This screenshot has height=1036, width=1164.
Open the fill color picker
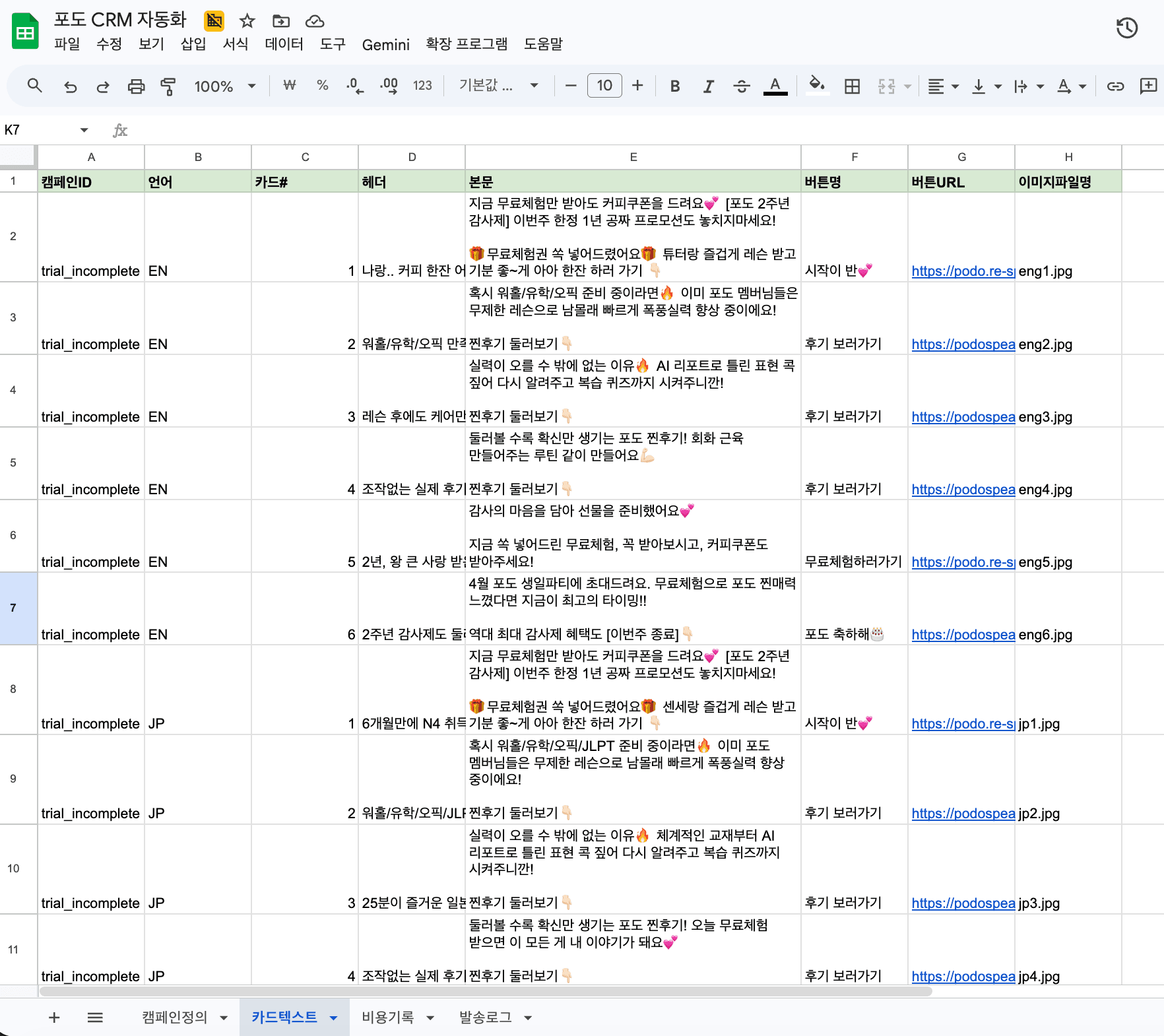817,86
